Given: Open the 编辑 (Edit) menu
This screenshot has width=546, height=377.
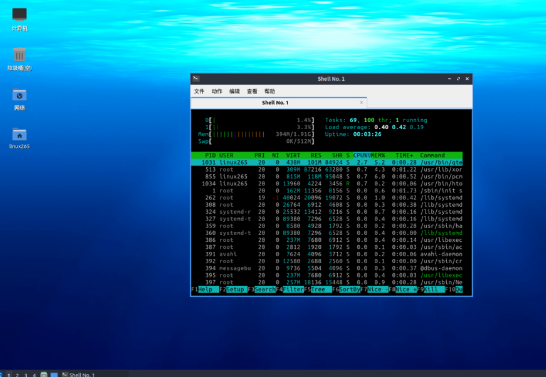Looking at the screenshot, I should point(234,91).
